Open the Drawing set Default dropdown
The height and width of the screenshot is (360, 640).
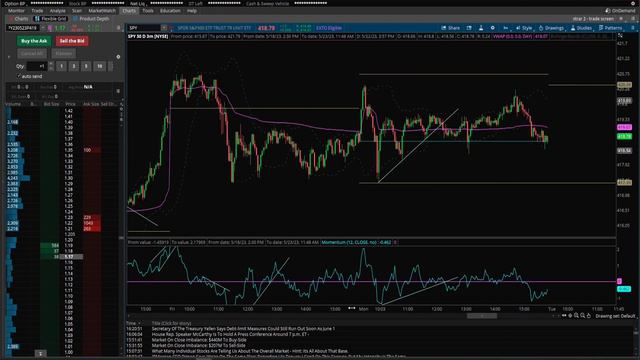tap(616, 316)
